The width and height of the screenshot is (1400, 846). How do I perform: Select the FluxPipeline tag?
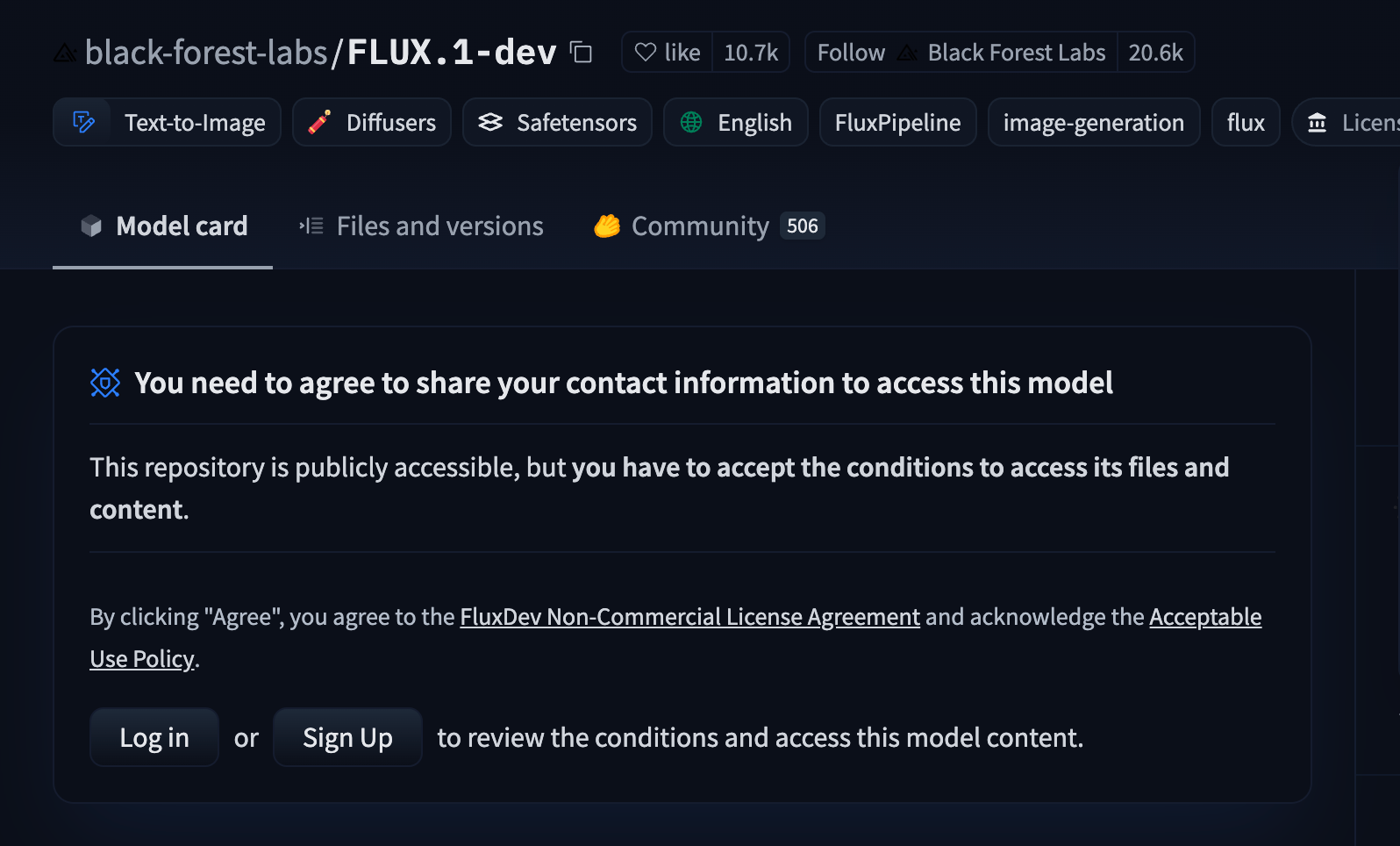coord(897,122)
